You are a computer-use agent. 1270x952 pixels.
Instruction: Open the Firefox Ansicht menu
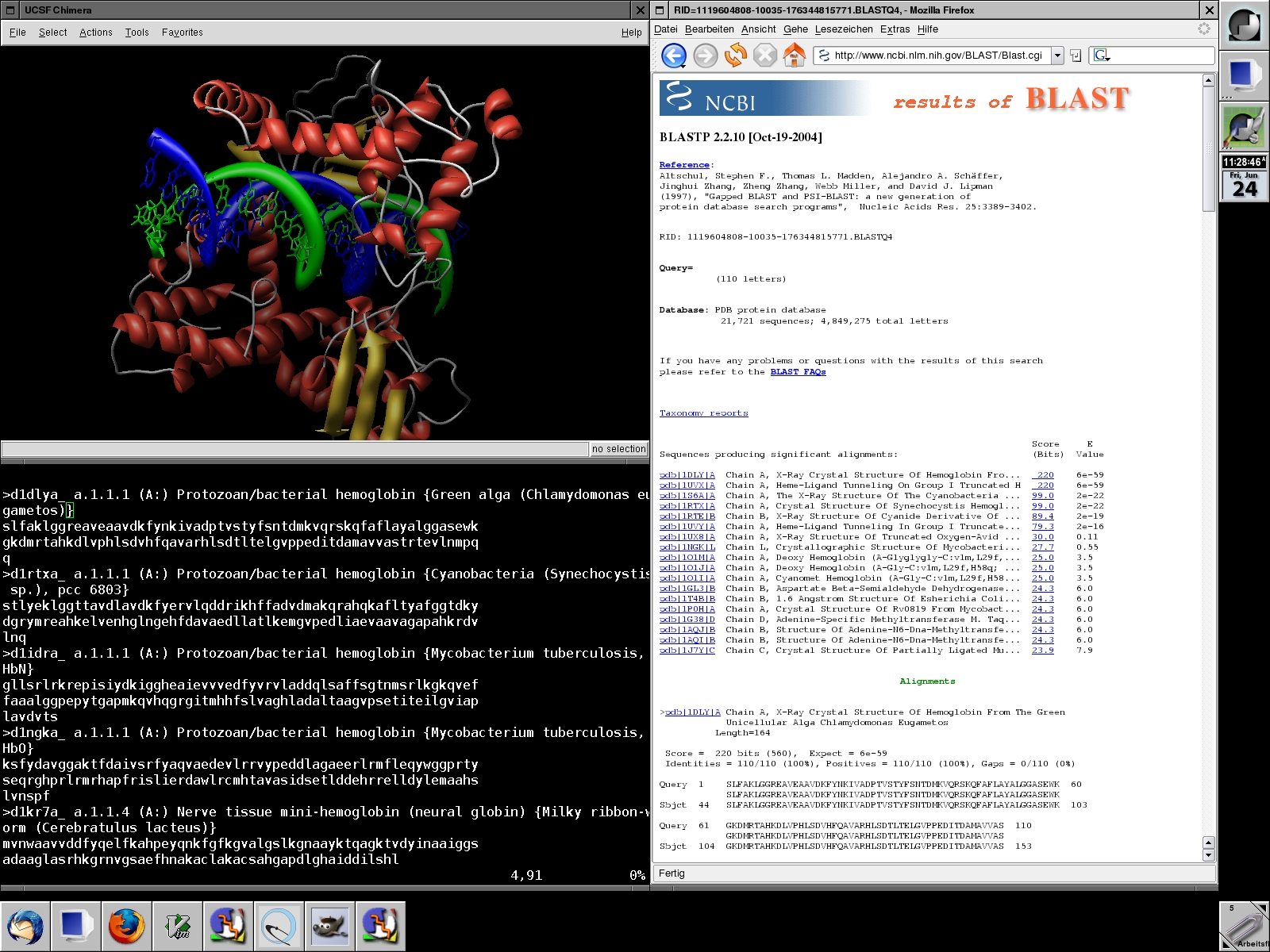tap(759, 29)
